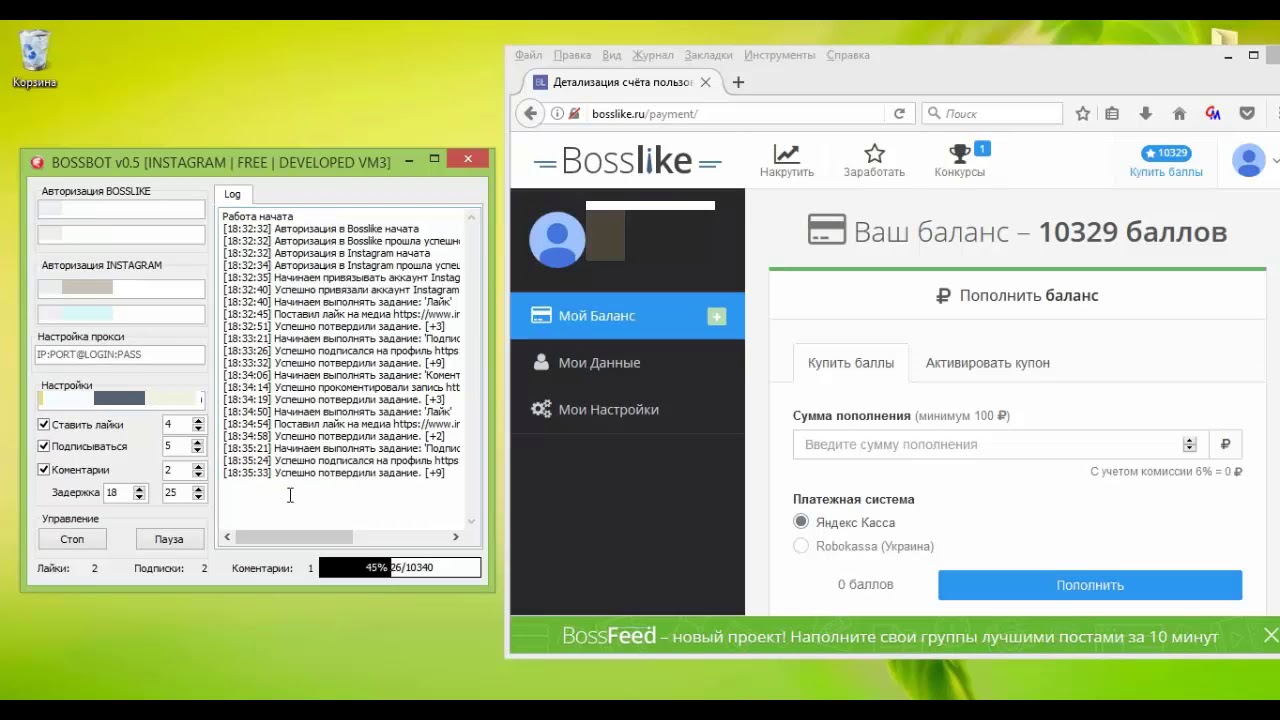
Task: Toggle the Ставить лайки checkbox
Action: (x=44, y=424)
